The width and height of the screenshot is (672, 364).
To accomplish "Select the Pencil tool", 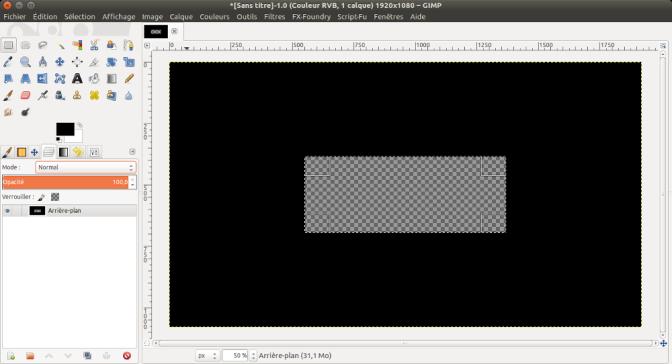I will tap(129, 78).
